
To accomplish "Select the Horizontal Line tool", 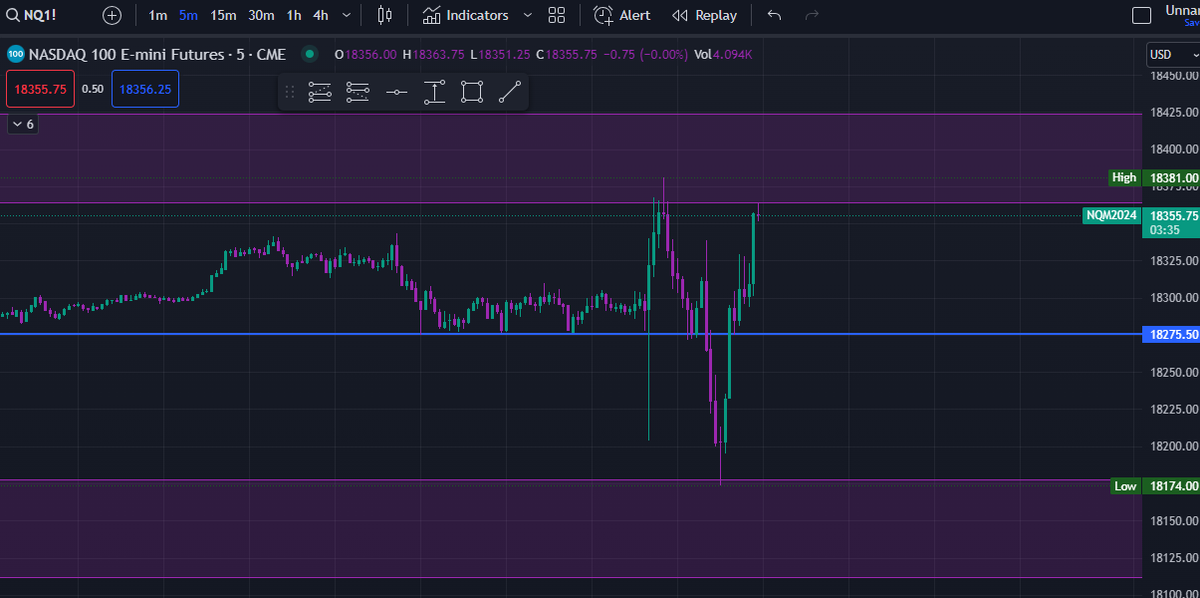I will (x=396, y=92).
